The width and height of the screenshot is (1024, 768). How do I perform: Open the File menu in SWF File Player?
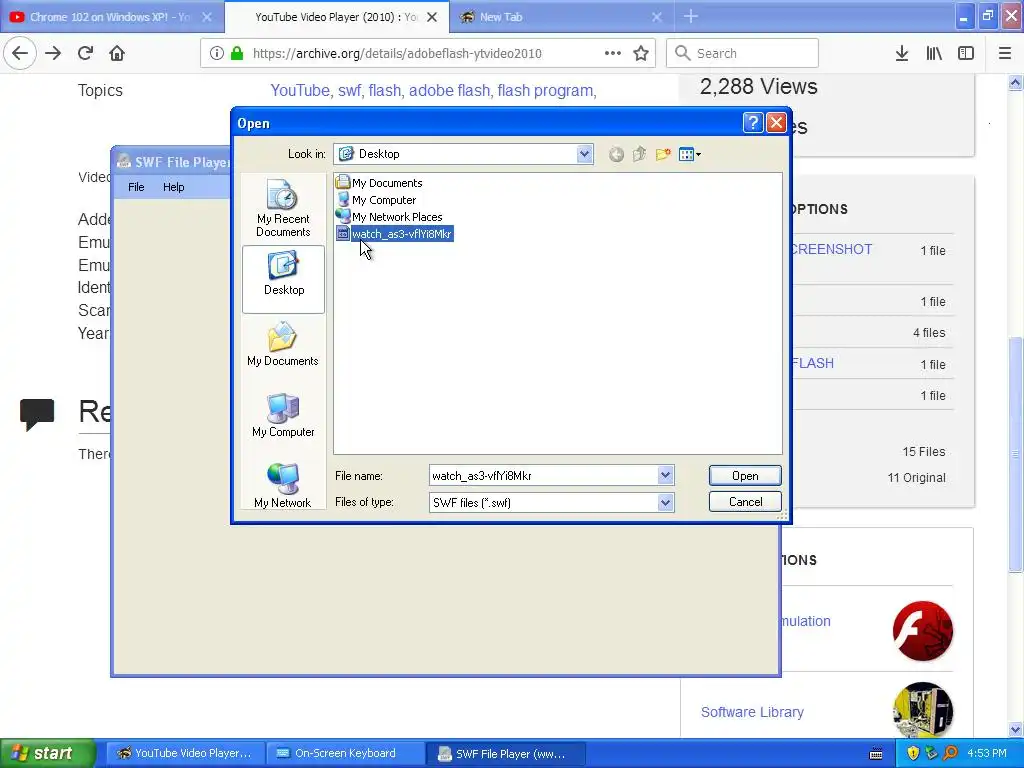tap(136, 187)
